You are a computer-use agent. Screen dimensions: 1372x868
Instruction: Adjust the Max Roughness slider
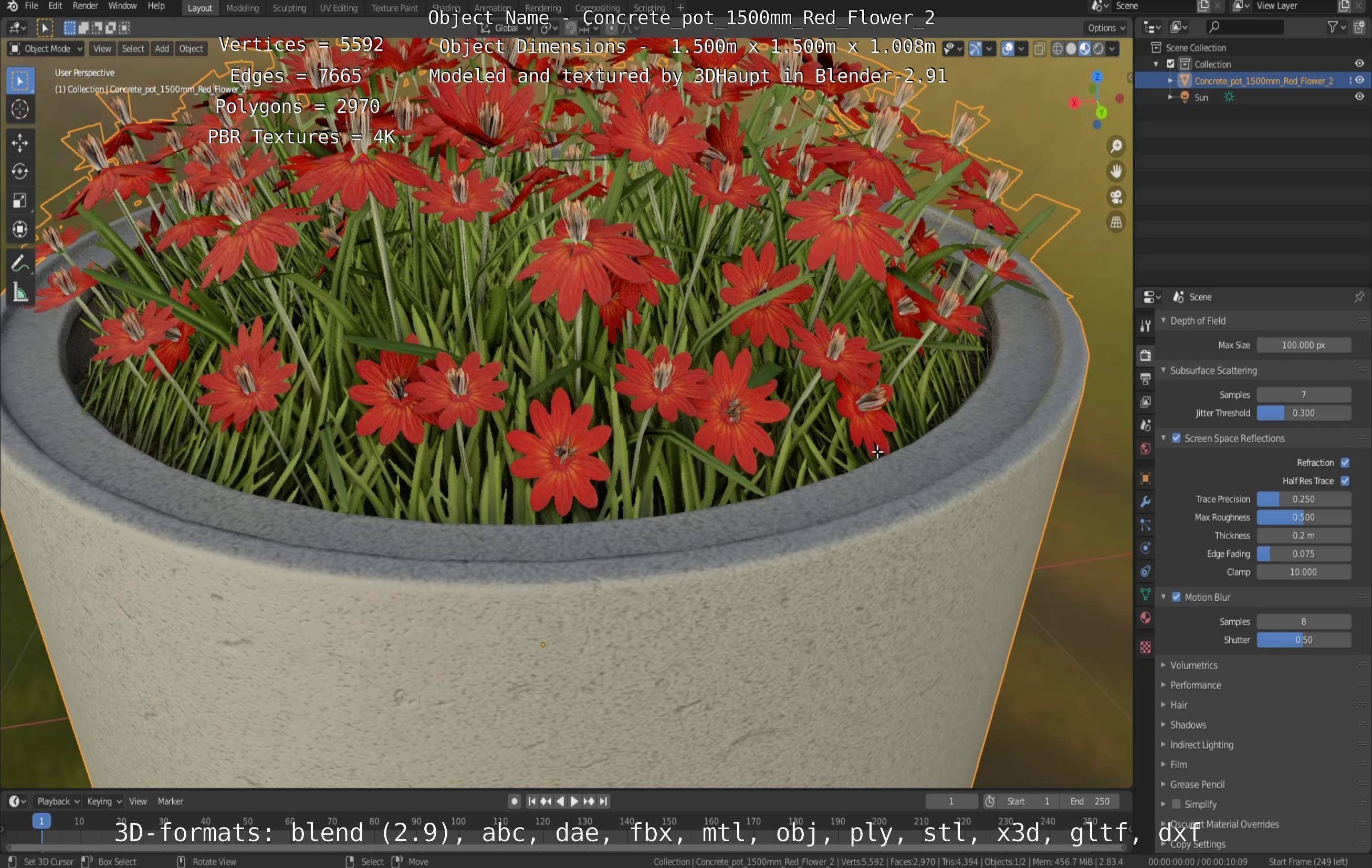(x=1304, y=518)
